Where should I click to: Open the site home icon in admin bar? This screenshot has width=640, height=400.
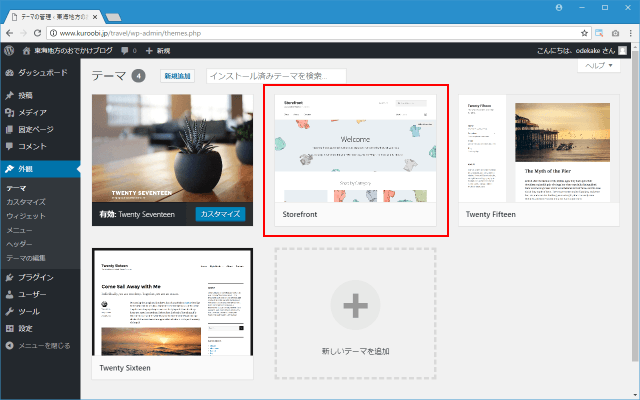[27, 51]
